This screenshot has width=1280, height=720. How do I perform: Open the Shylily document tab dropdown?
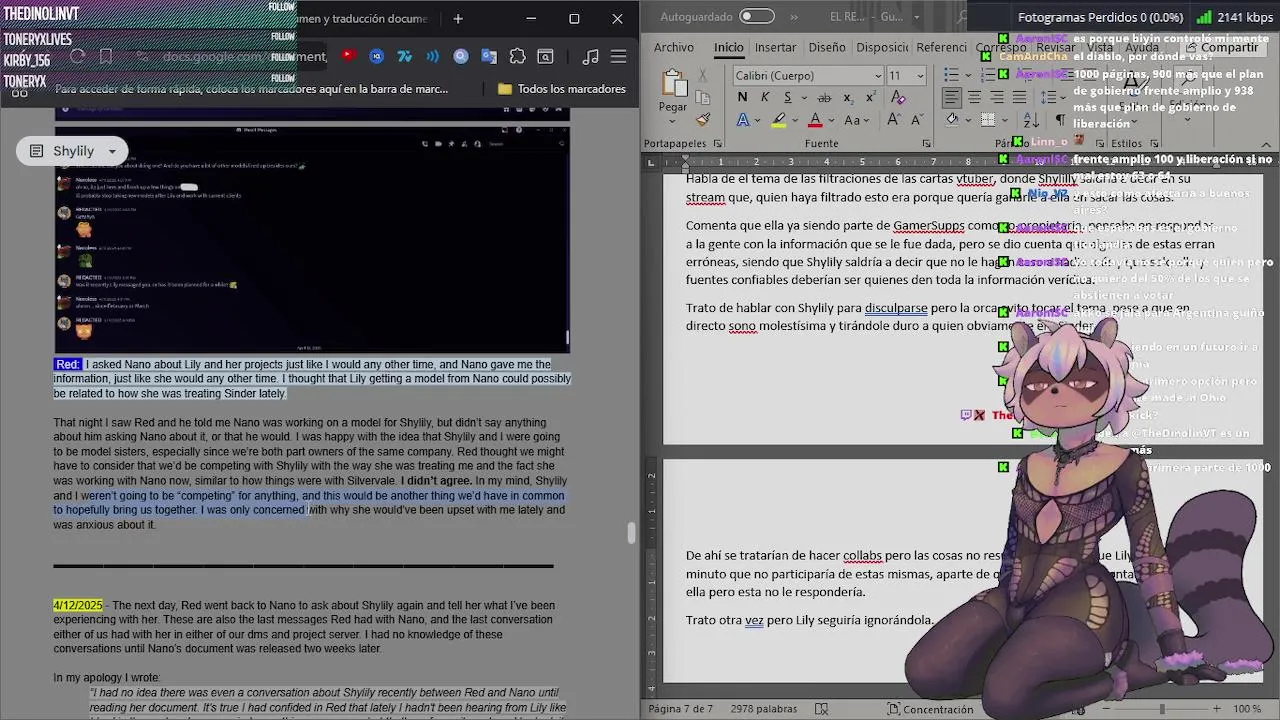point(112,151)
